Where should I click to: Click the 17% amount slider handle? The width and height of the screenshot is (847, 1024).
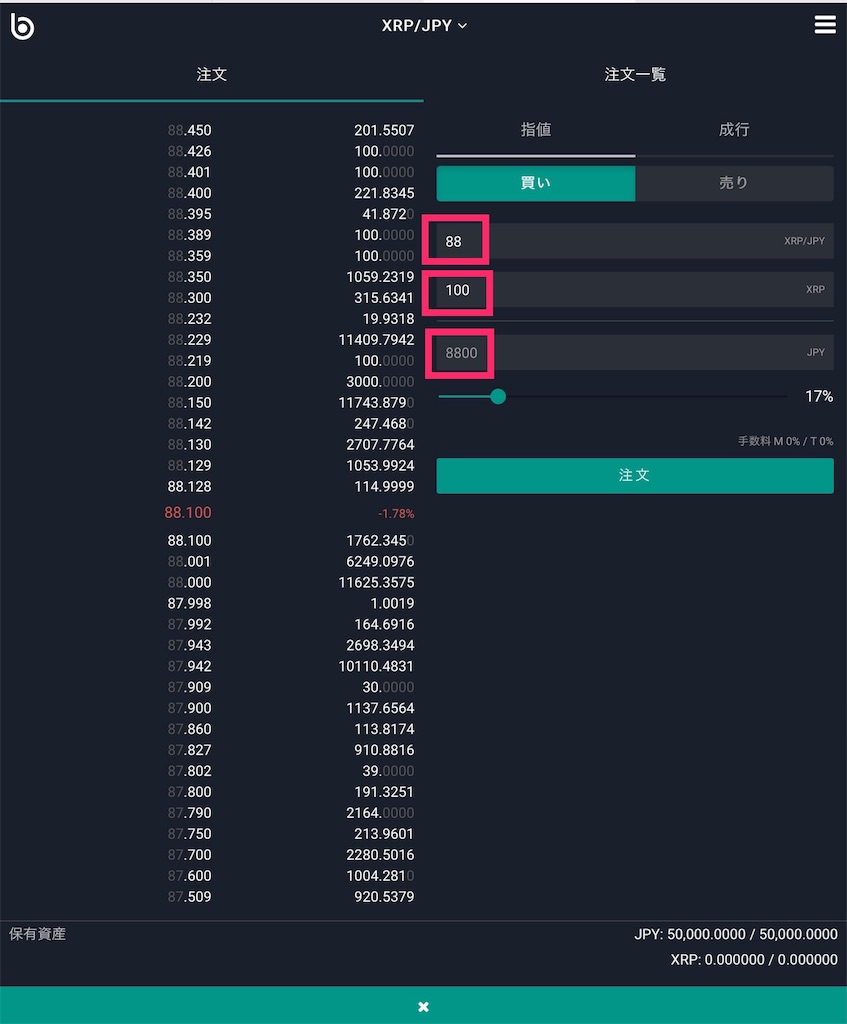click(498, 396)
